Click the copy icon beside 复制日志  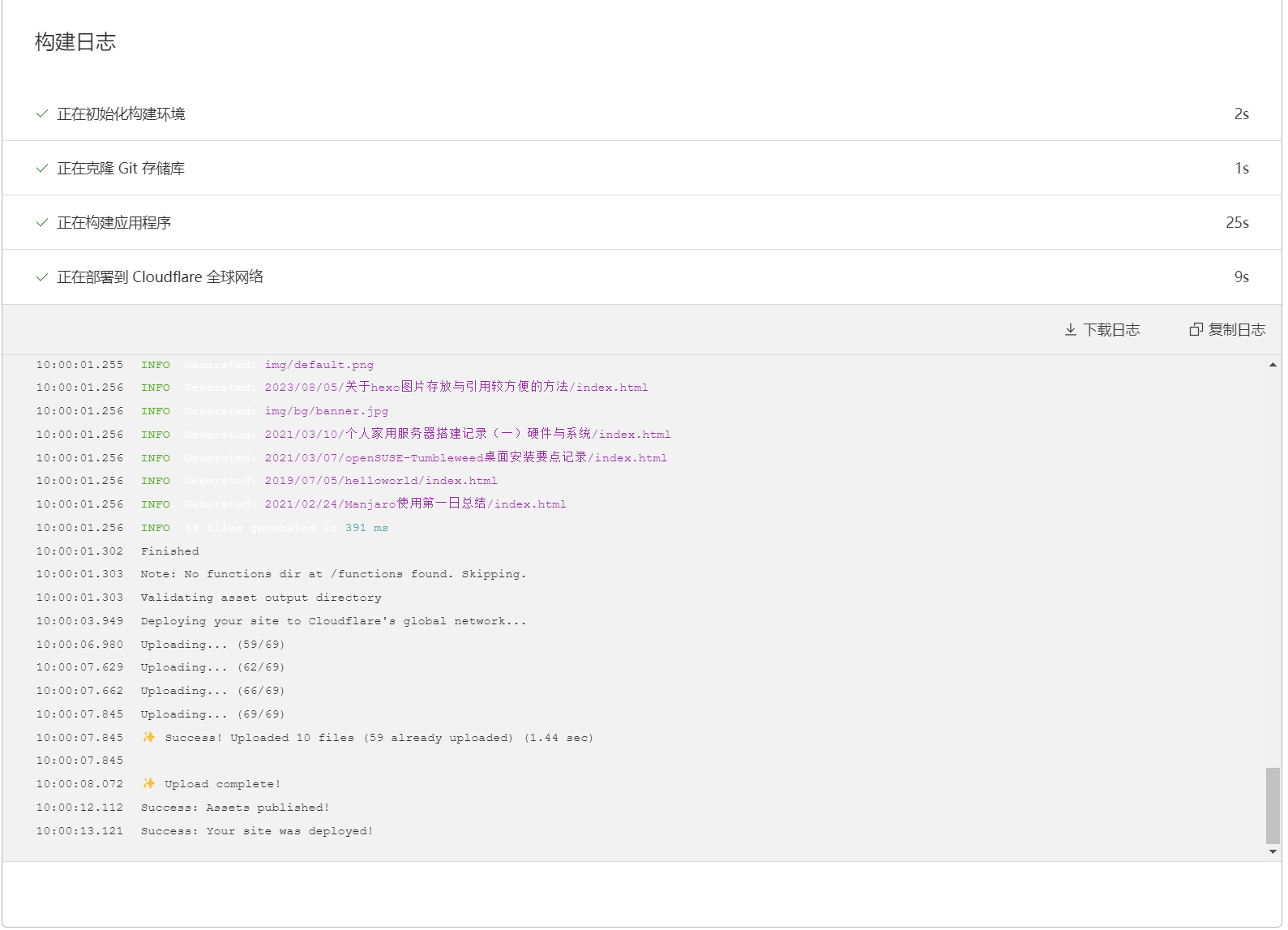click(1196, 330)
